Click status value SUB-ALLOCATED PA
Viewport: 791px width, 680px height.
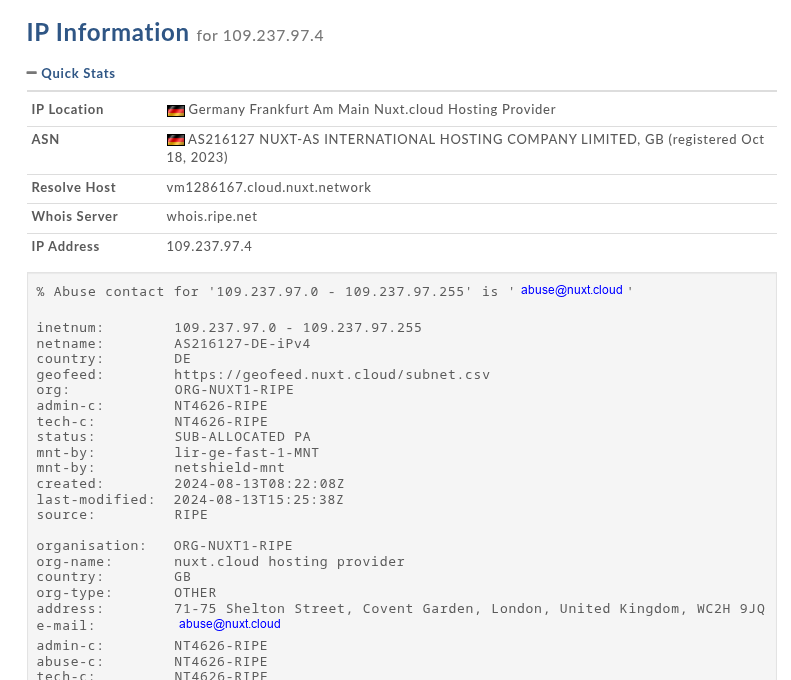243,437
